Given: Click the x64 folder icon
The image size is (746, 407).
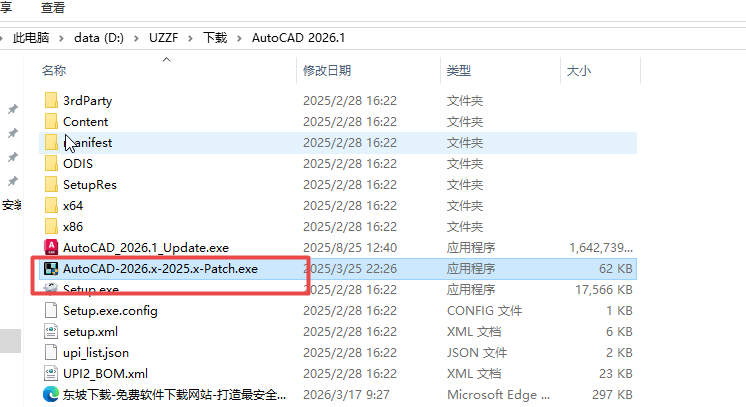Looking at the screenshot, I should (x=52, y=205).
